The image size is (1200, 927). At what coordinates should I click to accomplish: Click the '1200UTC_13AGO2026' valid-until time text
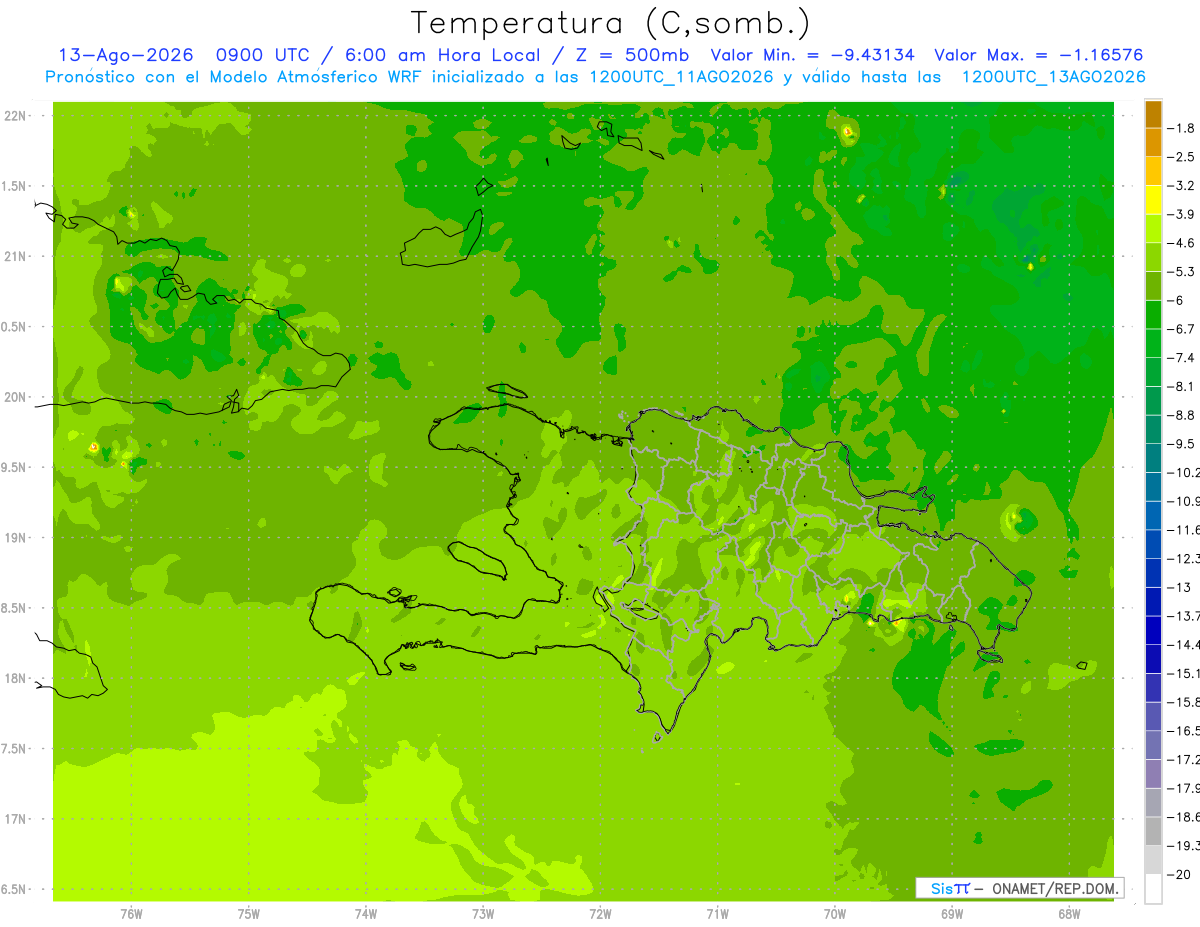[x=1053, y=77]
